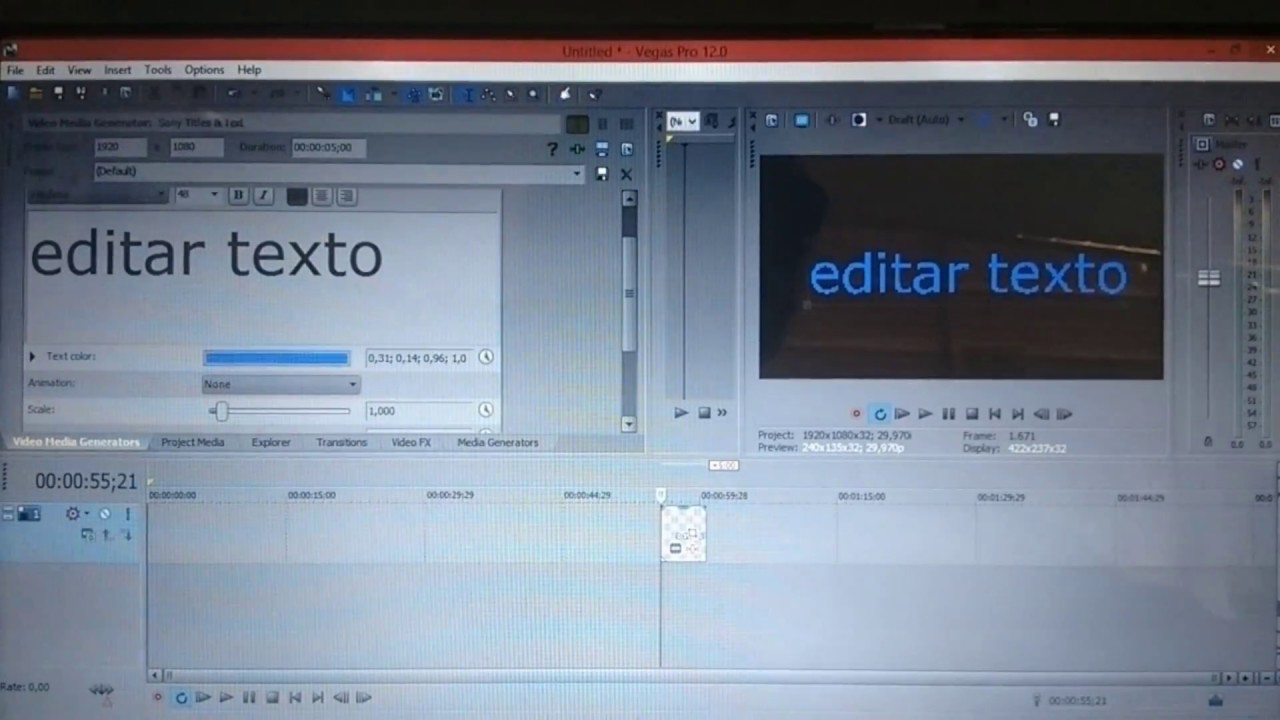Click the Video Preview on External Monitor icon
1280x720 pixels.
pos(801,120)
